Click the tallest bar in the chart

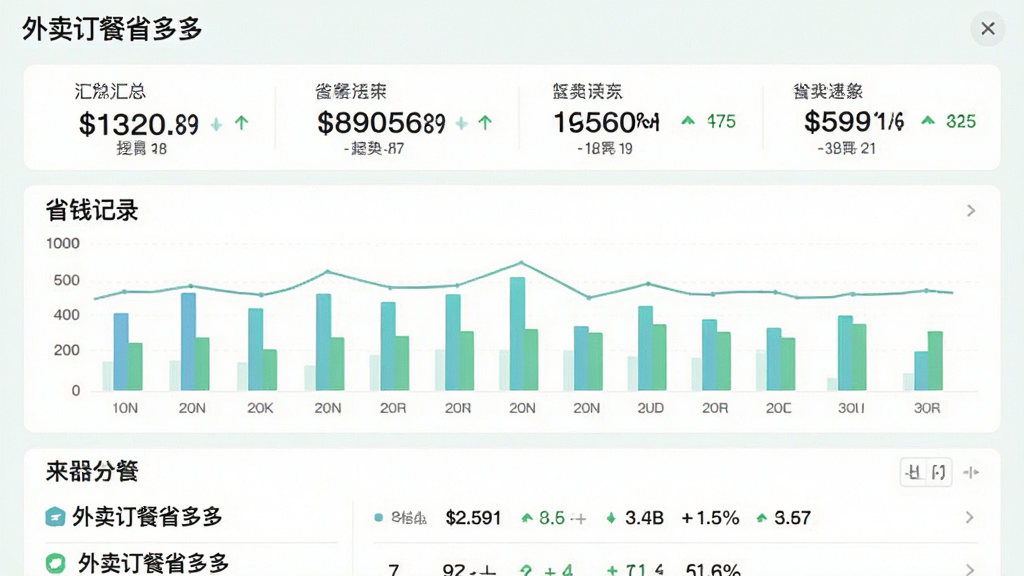(517, 334)
